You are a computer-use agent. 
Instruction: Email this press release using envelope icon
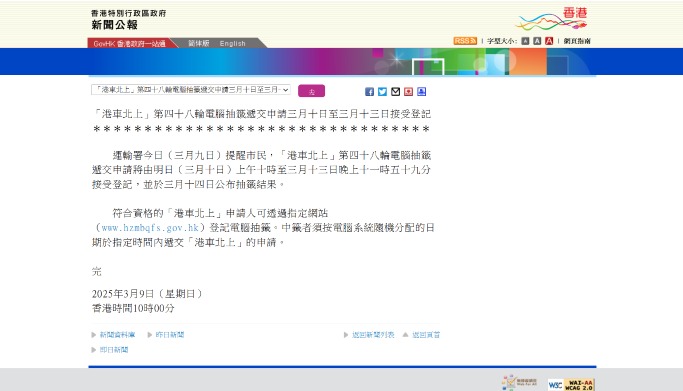tap(396, 91)
